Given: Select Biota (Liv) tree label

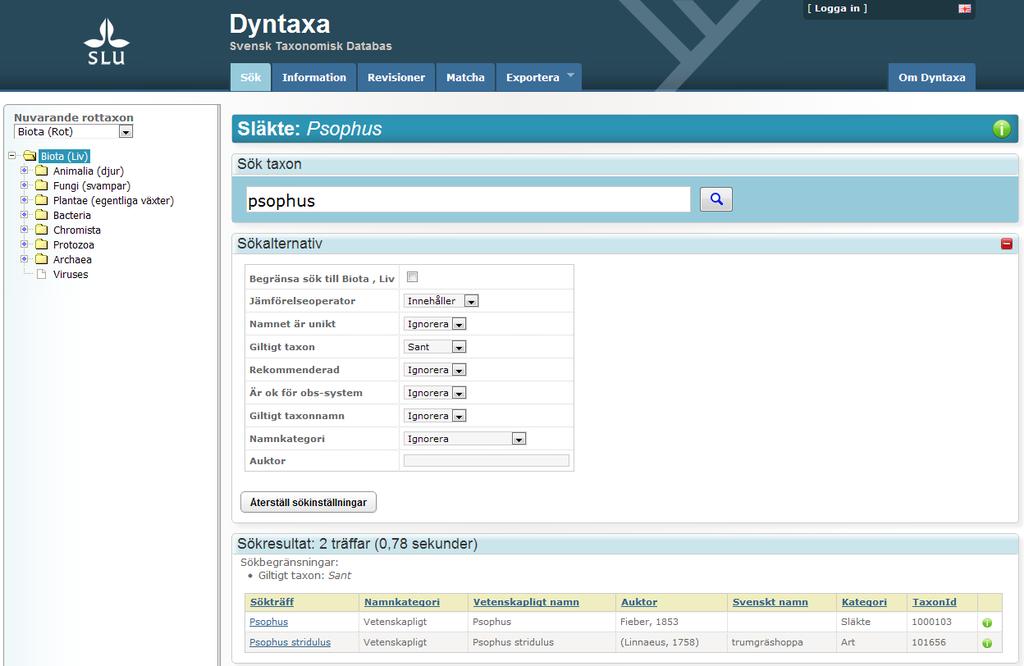Looking at the screenshot, I should coord(64,156).
